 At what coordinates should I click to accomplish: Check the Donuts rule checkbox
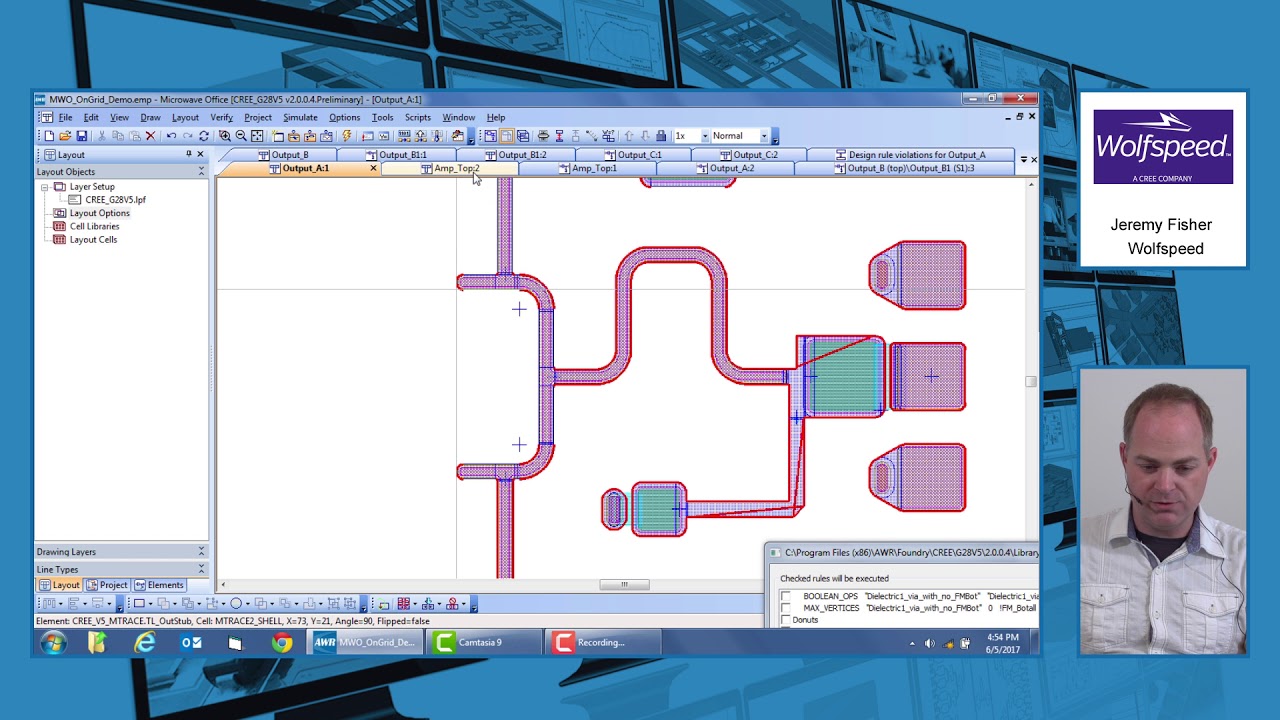point(786,620)
